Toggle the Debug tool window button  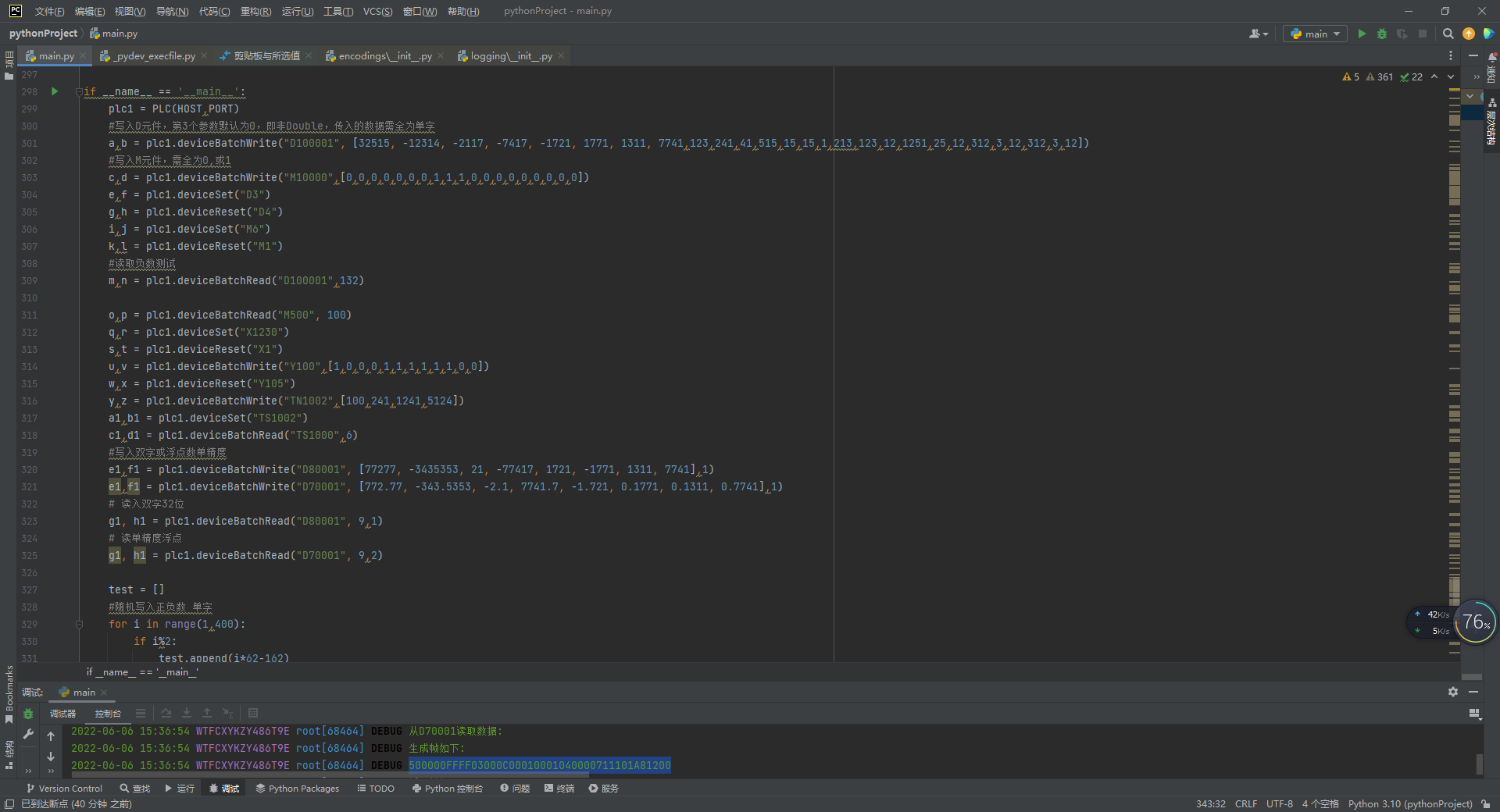[x=223, y=789]
